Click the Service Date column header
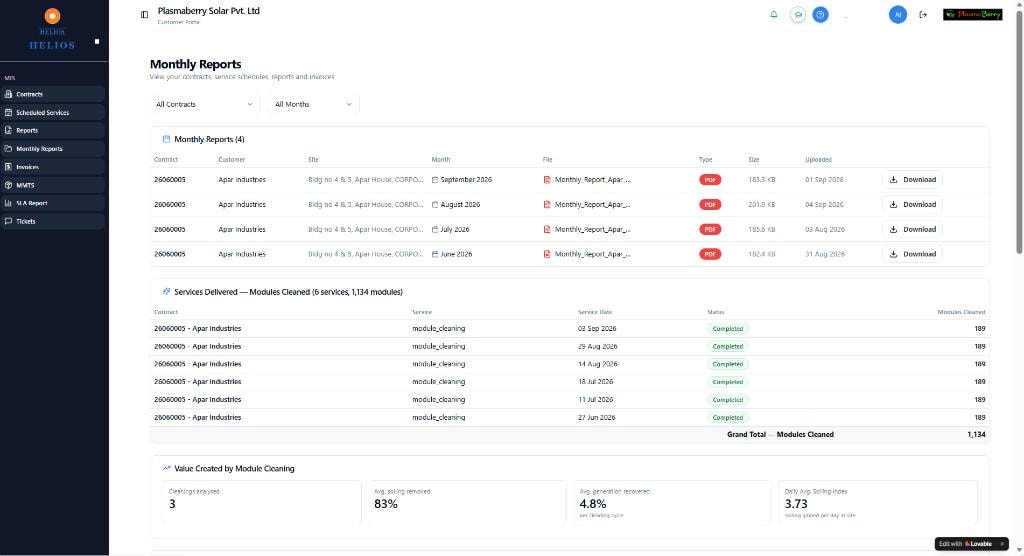The image size is (1024, 556). (x=595, y=312)
